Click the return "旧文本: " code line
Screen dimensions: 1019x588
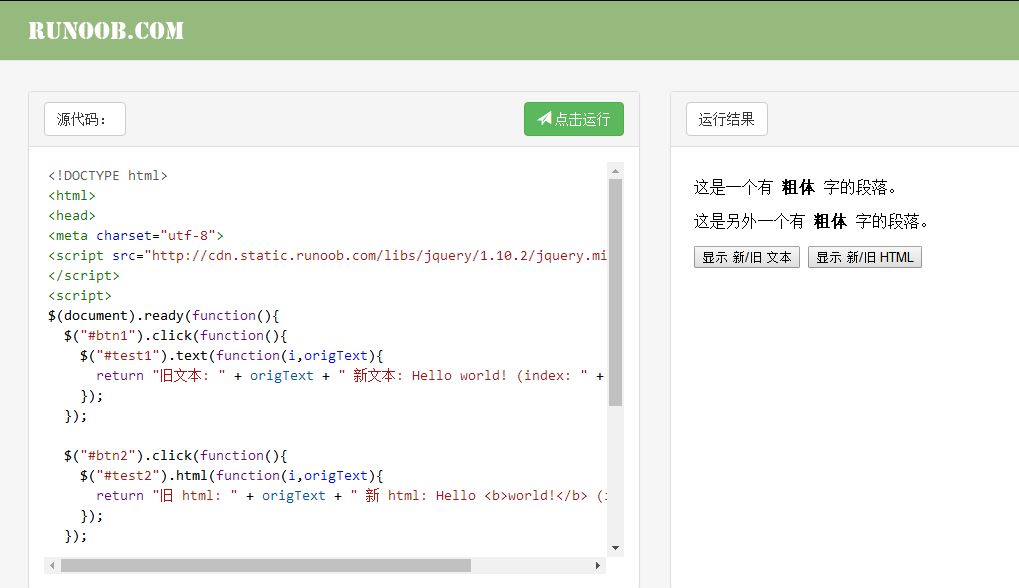(x=350, y=376)
